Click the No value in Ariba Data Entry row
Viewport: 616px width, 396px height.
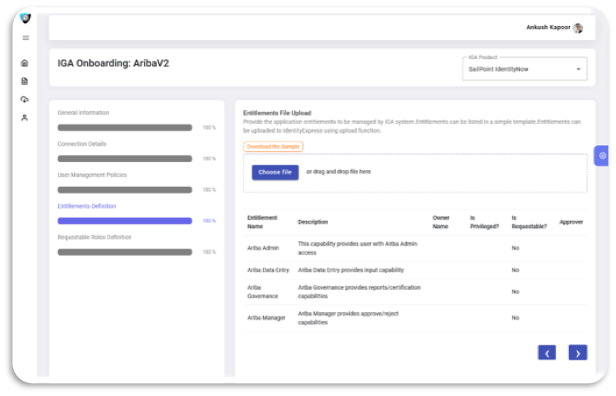515,270
